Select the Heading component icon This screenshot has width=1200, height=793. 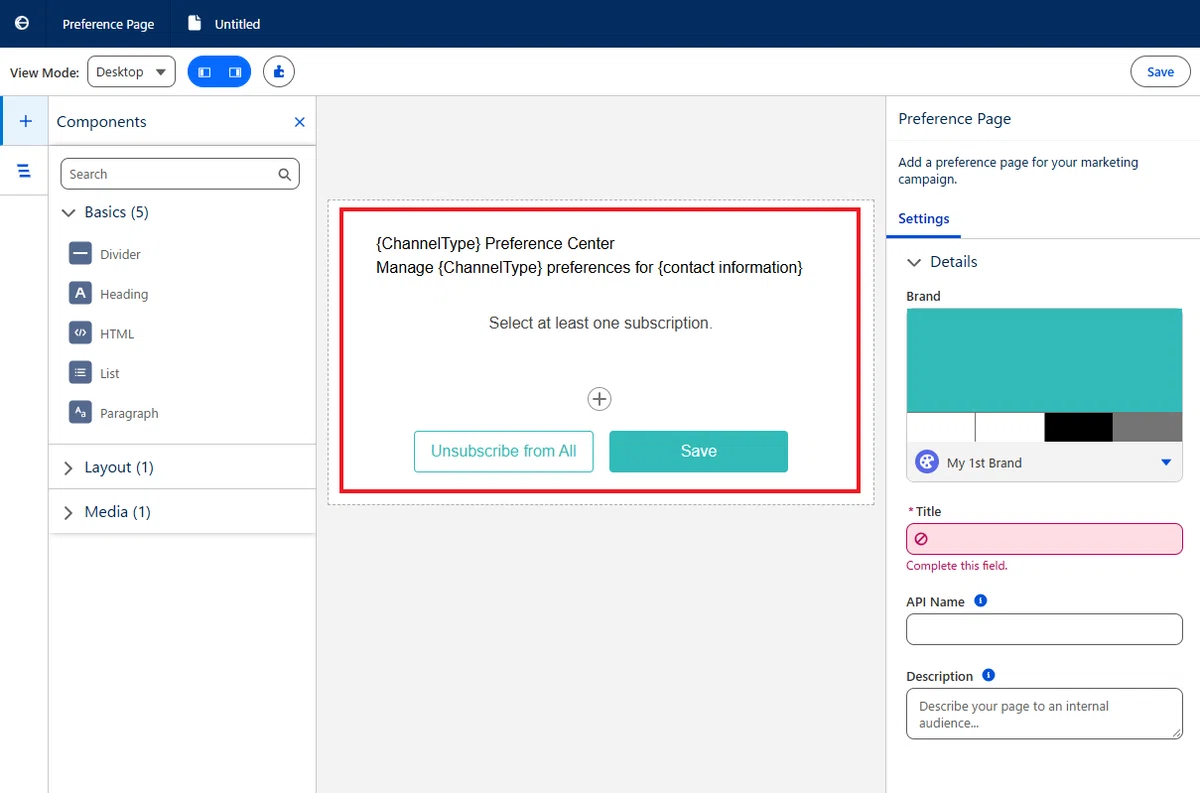coord(80,294)
